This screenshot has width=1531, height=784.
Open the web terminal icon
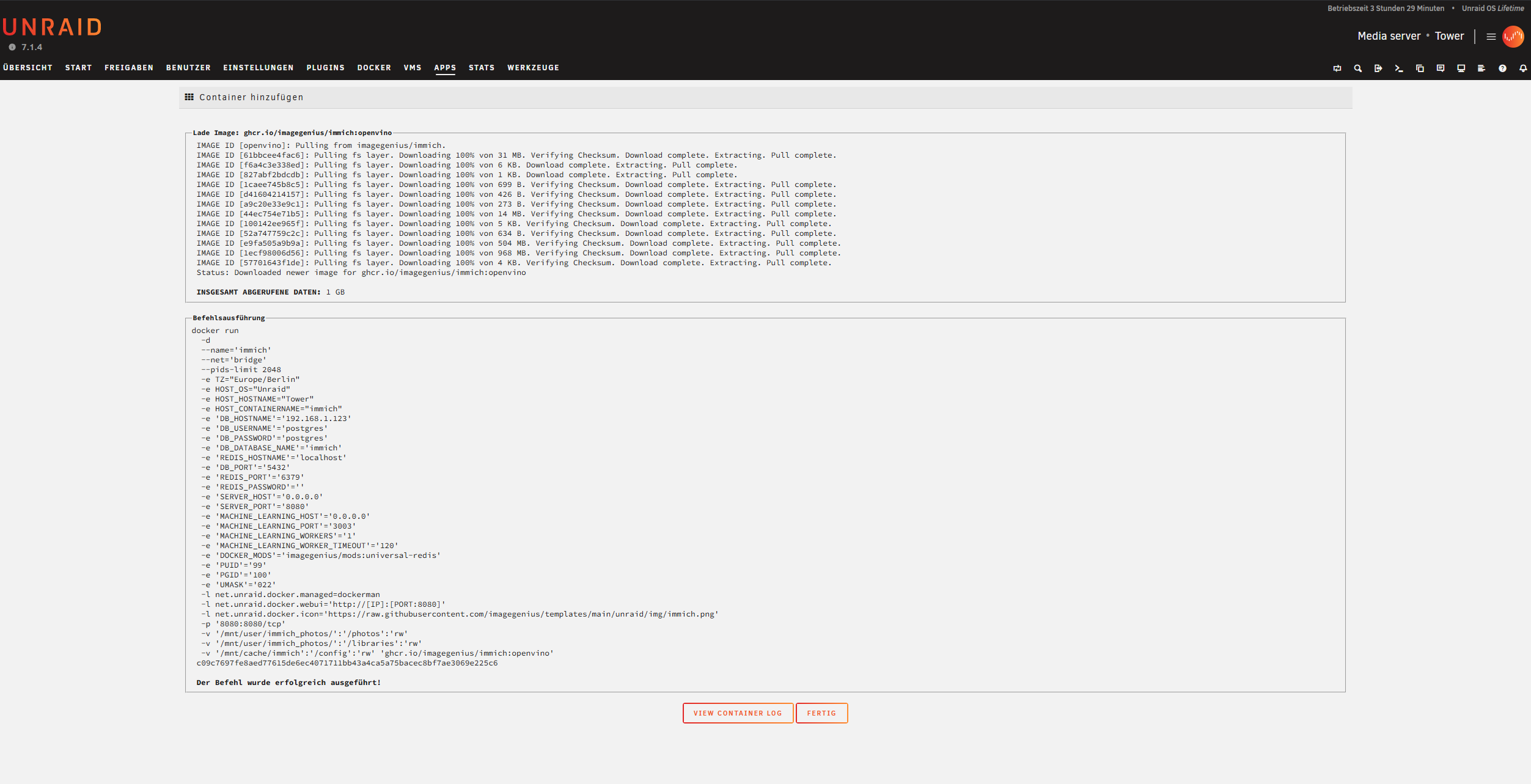(1398, 68)
